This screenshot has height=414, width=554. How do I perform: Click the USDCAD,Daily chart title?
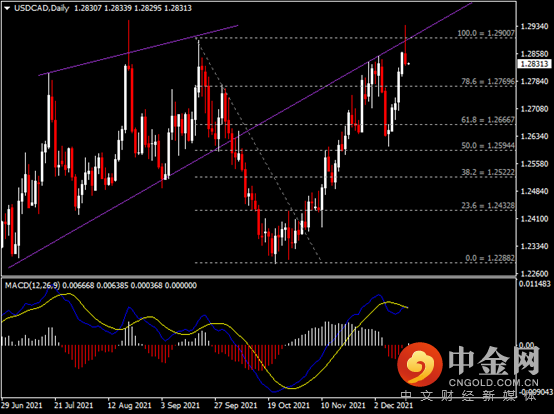[x=41, y=8]
